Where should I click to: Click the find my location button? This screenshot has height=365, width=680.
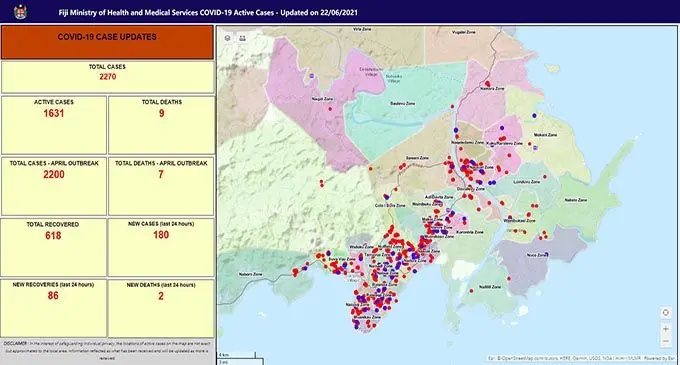click(x=666, y=313)
